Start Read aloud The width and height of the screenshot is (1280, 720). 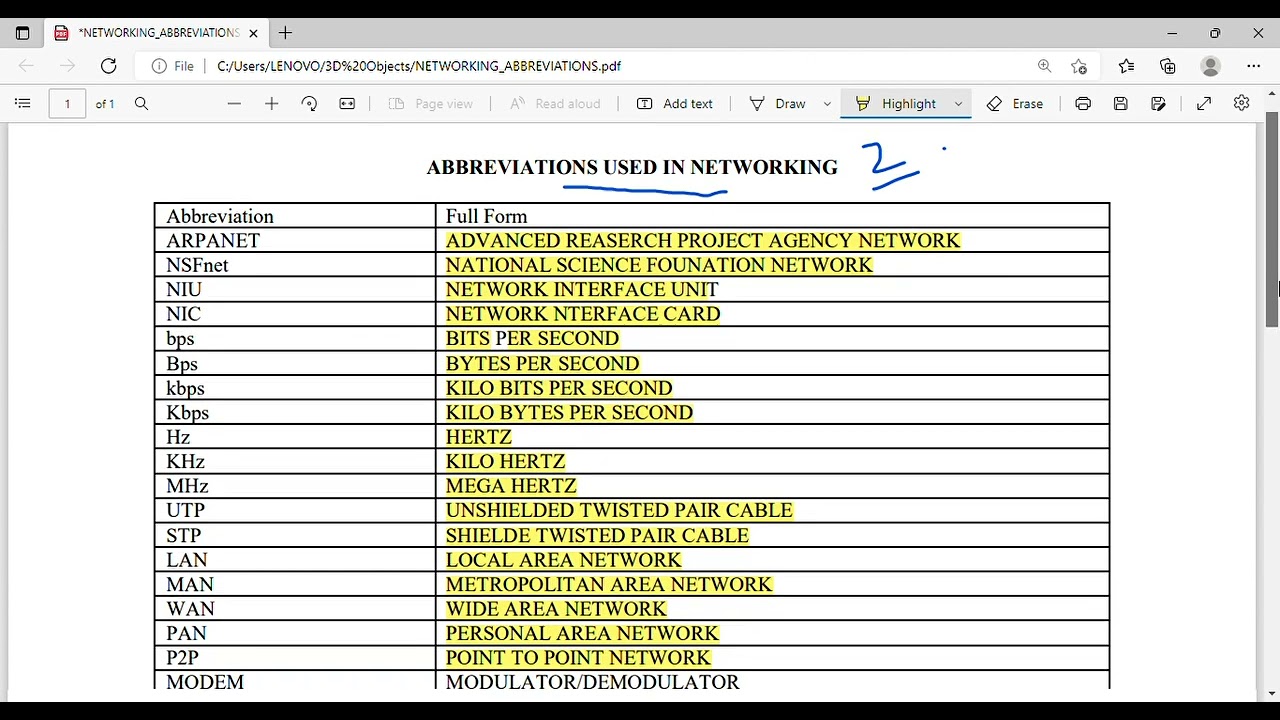[555, 104]
